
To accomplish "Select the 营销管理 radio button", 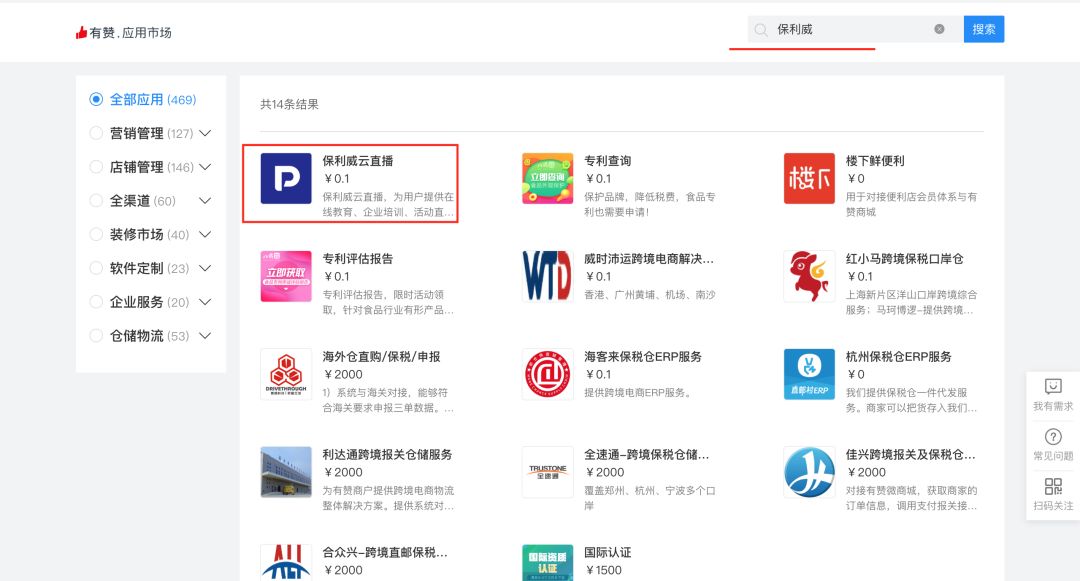I will point(96,133).
